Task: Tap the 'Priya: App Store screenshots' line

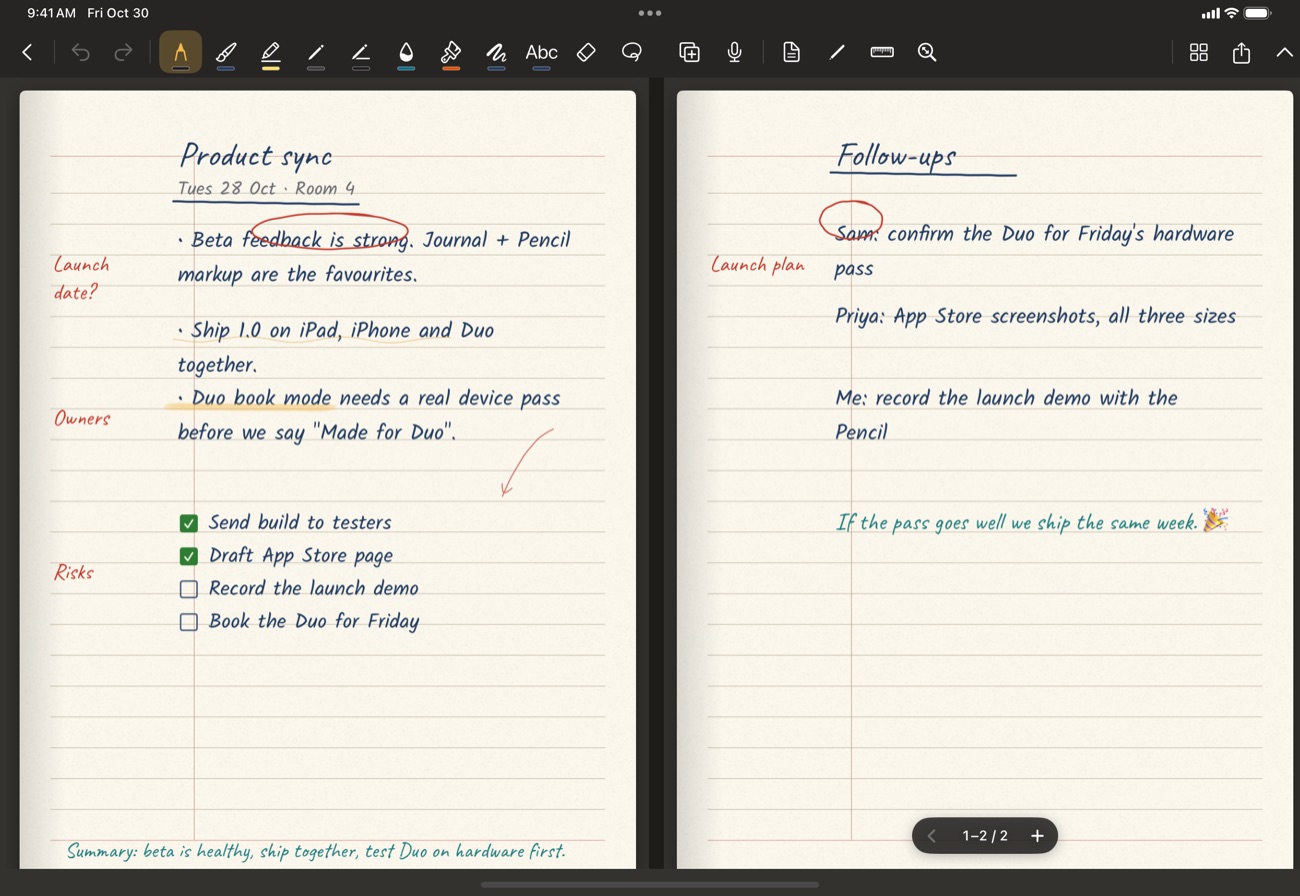Action: pyautogui.click(x=1036, y=317)
